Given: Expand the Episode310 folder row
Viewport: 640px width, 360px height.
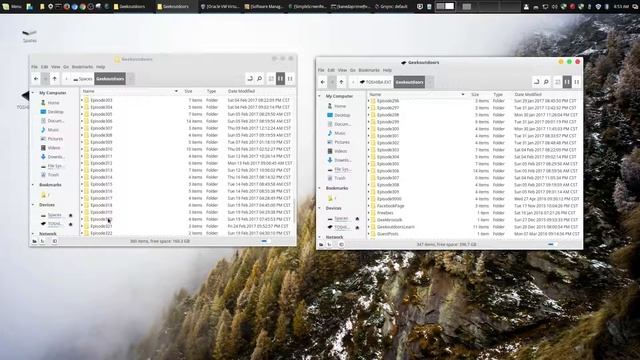Looking at the screenshot, I should click(82, 149).
